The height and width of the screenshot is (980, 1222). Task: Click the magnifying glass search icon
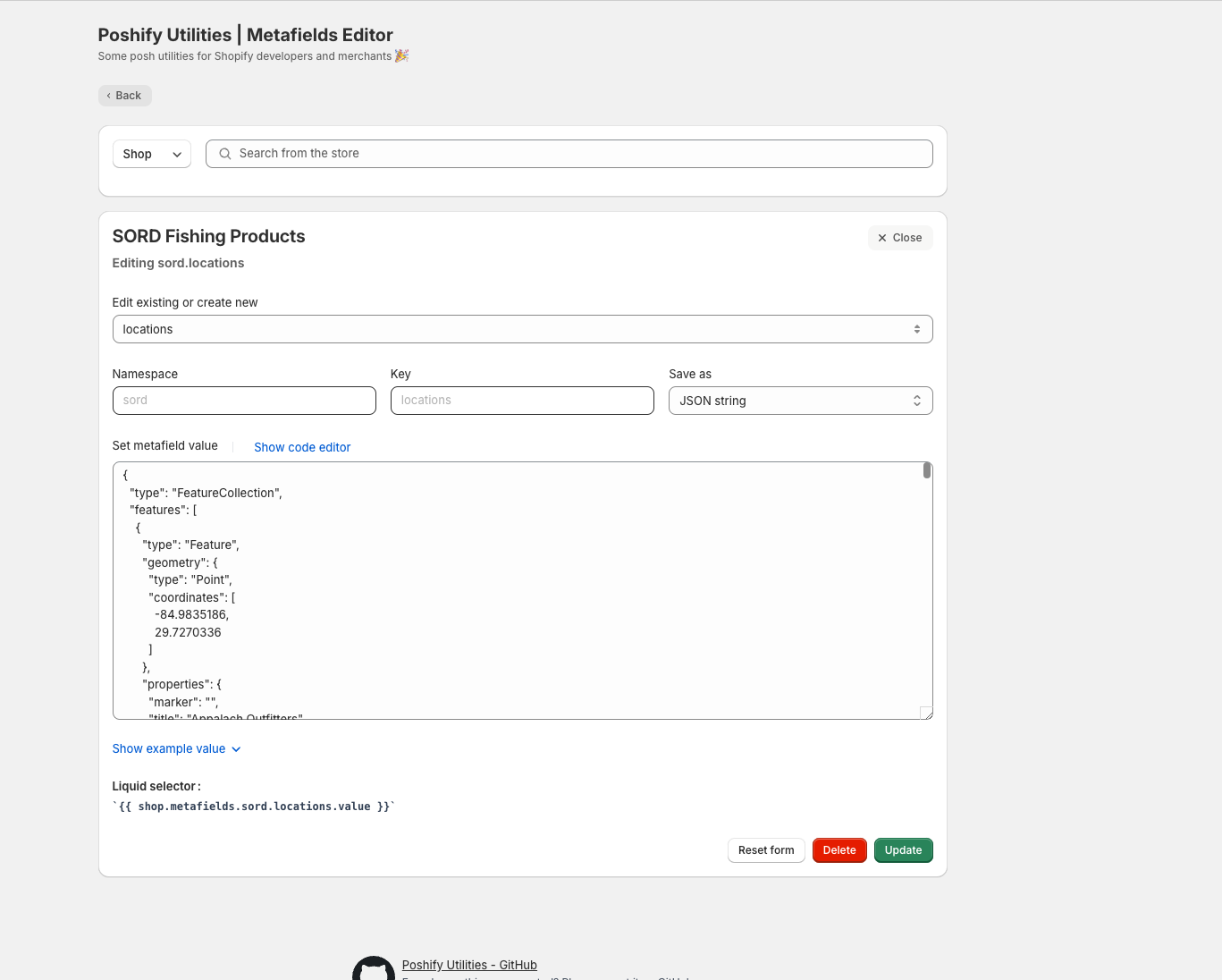click(x=225, y=154)
